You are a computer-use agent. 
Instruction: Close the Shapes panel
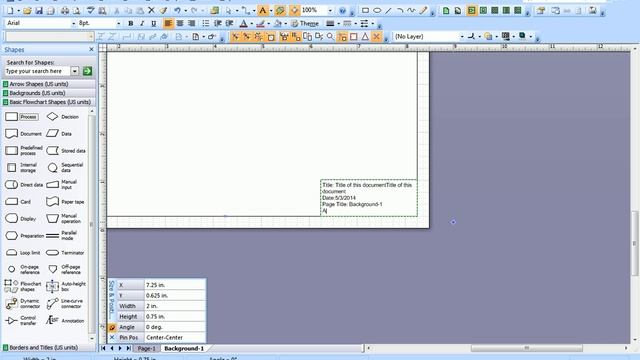click(91, 49)
